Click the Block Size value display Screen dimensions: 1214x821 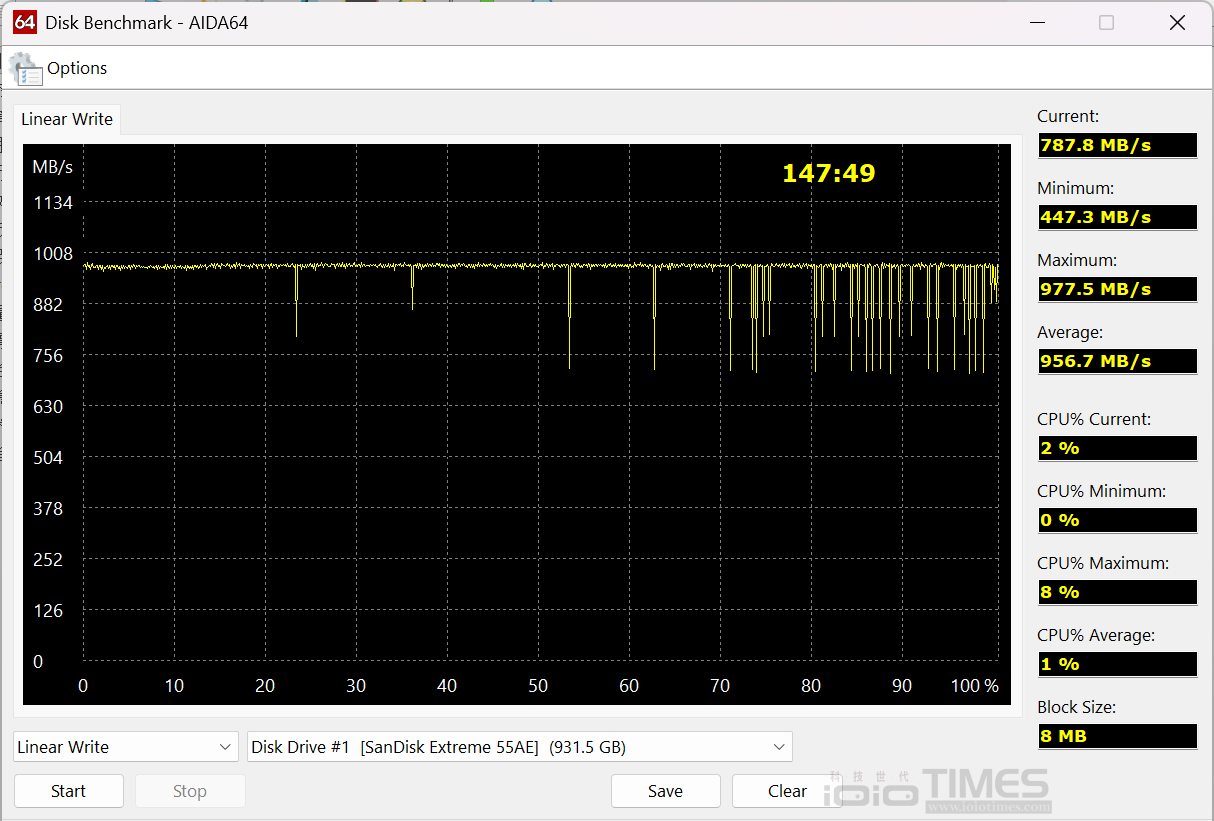pos(1117,736)
